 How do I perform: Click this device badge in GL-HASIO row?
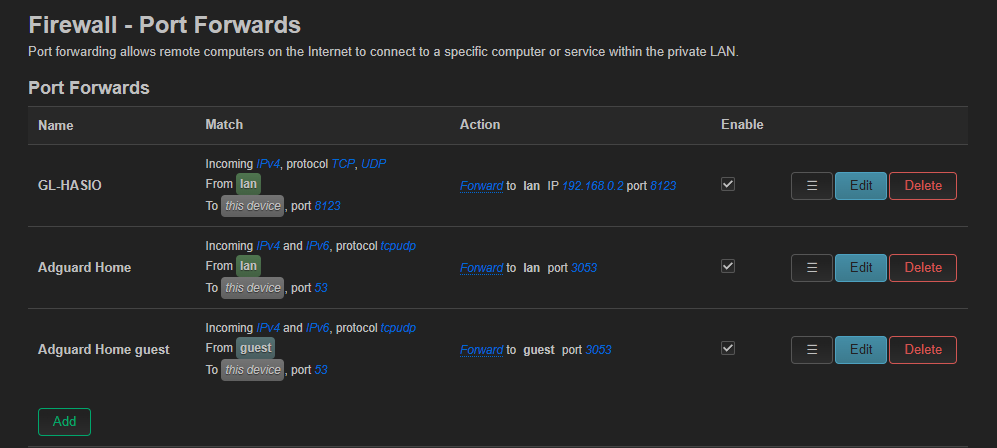252,206
